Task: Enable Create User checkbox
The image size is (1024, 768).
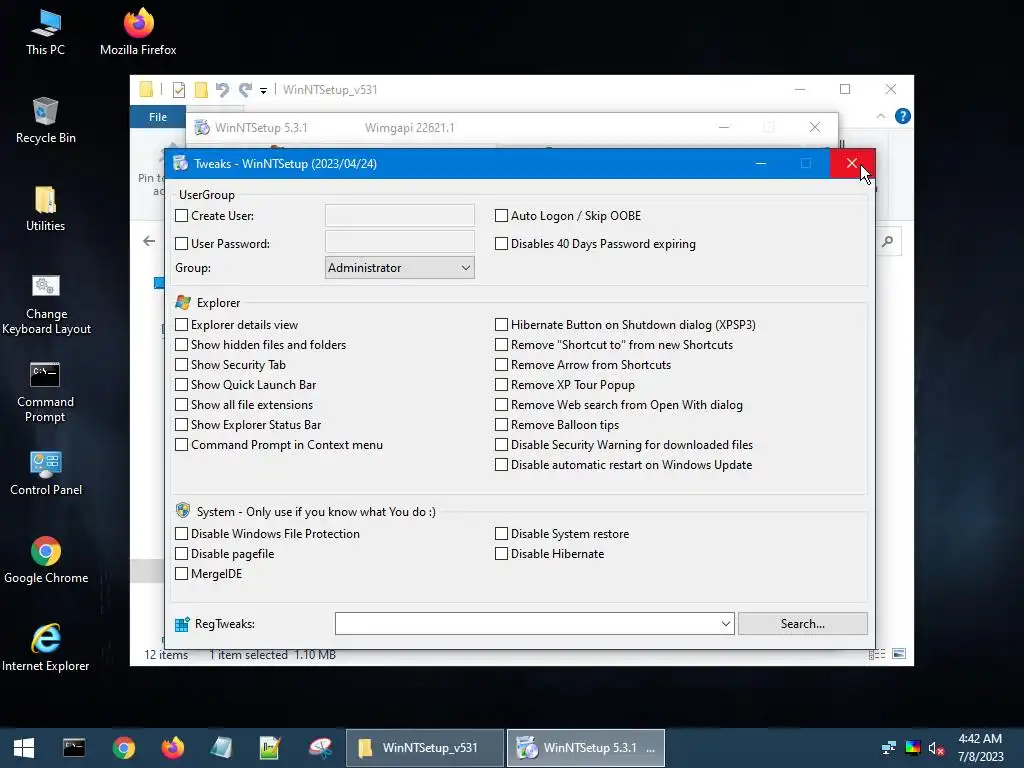Action: (182, 216)
